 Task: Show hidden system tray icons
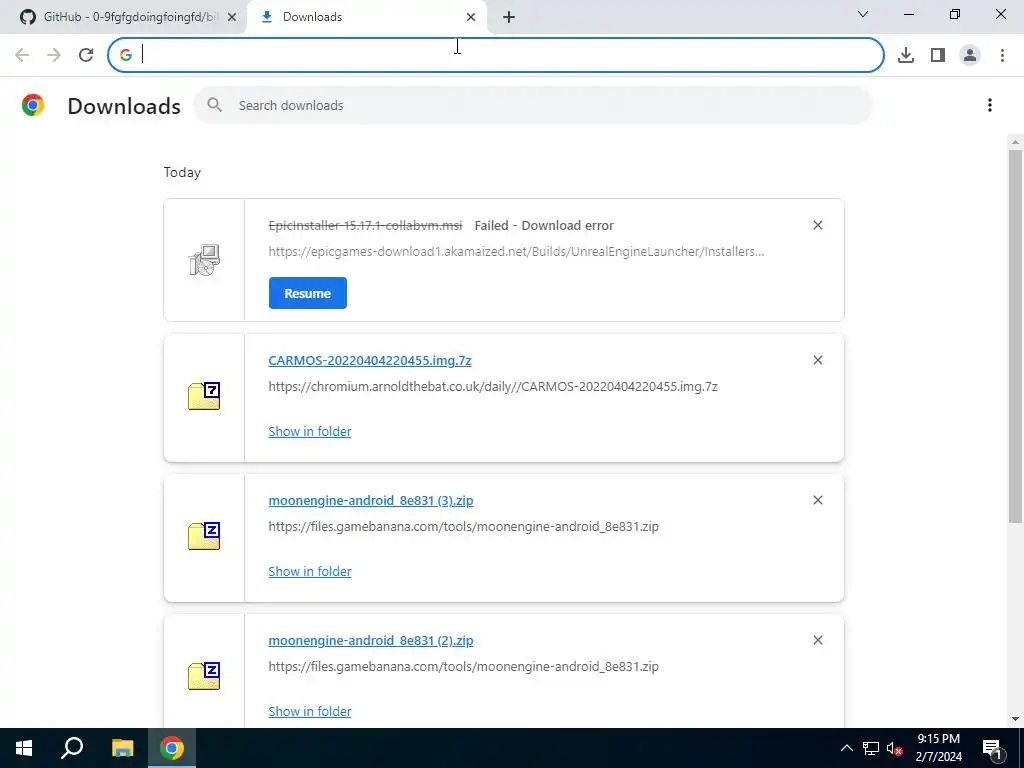pyautogui.click(x=846, y=748)
